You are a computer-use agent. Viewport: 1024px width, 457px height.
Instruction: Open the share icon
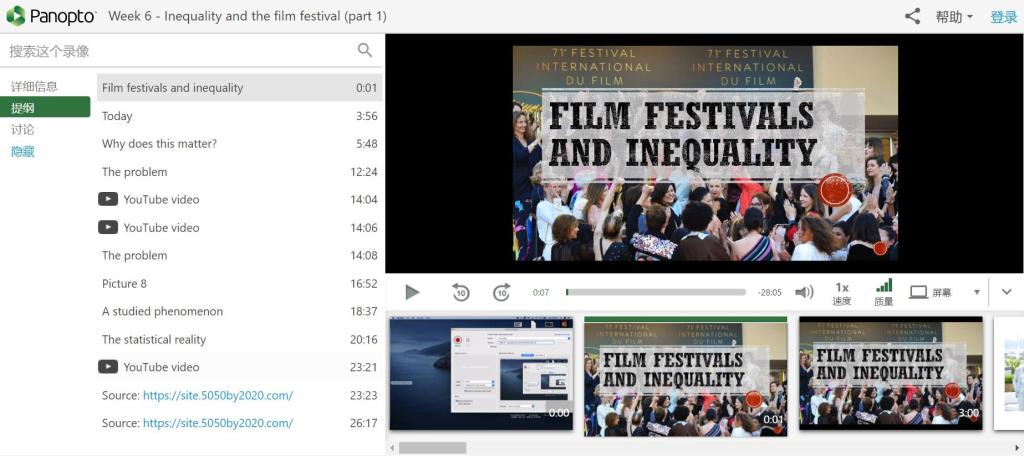point(912,16)
